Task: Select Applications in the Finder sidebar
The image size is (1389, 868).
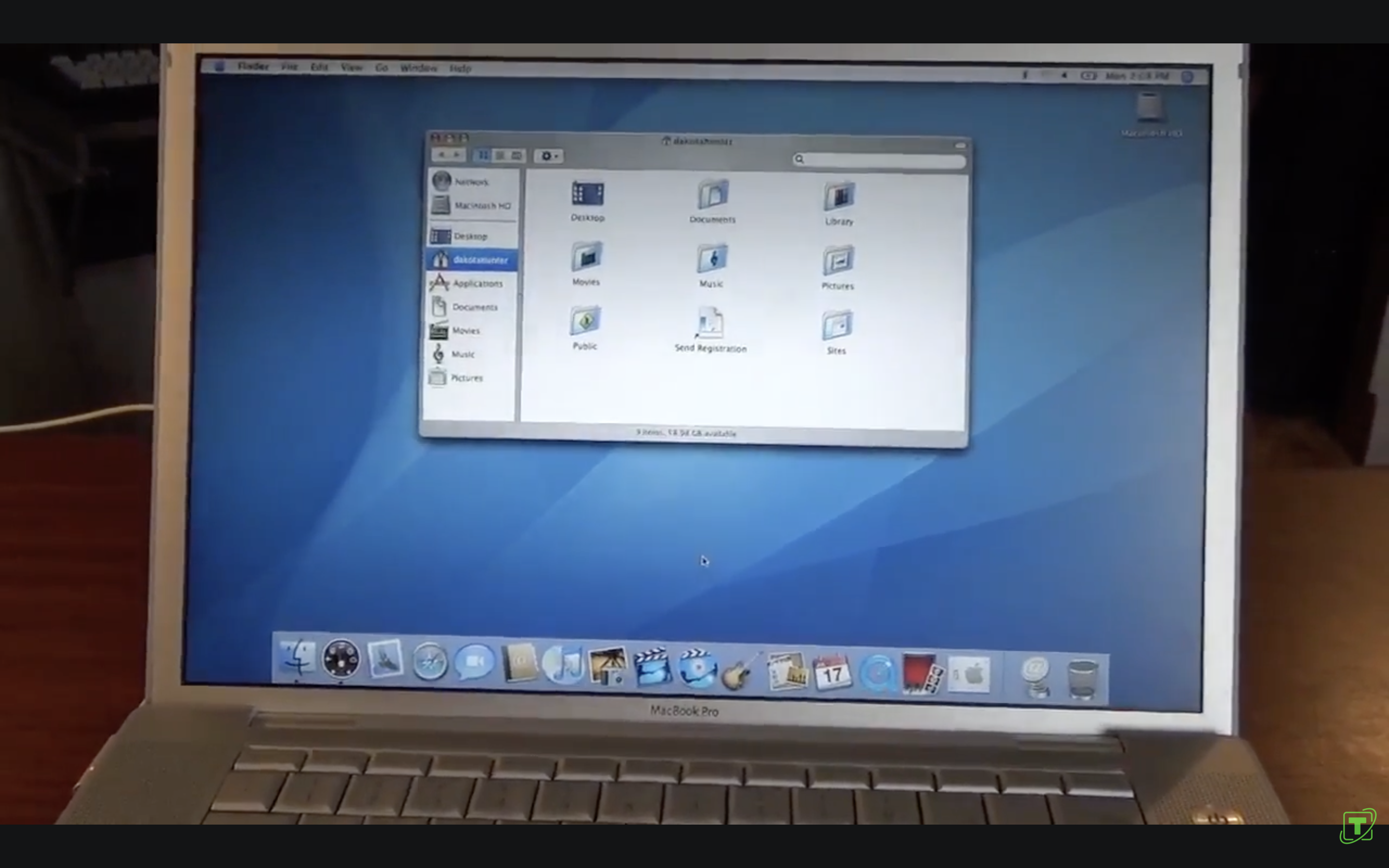Action: 471,283
